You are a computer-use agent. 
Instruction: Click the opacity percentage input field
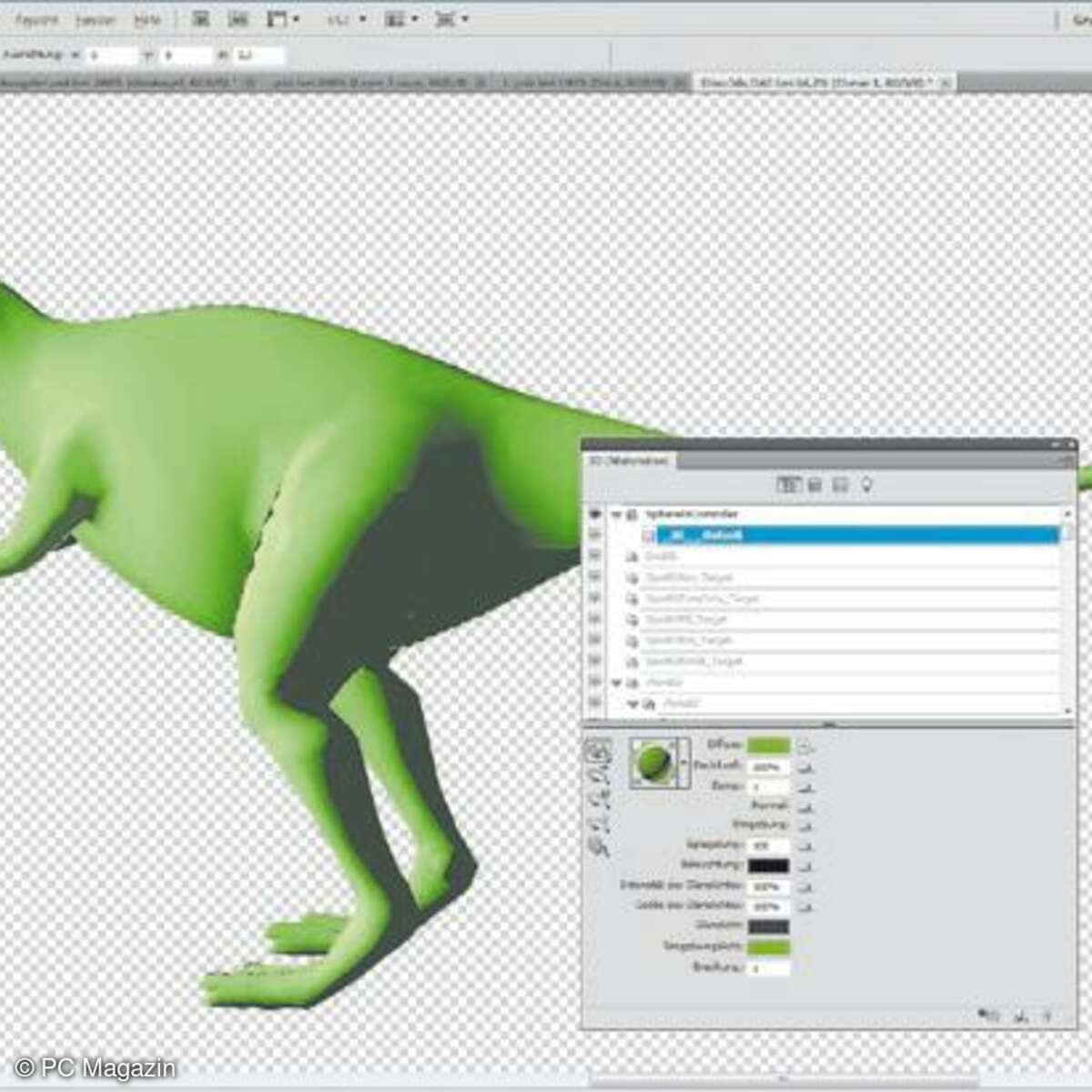coord(767,767)
